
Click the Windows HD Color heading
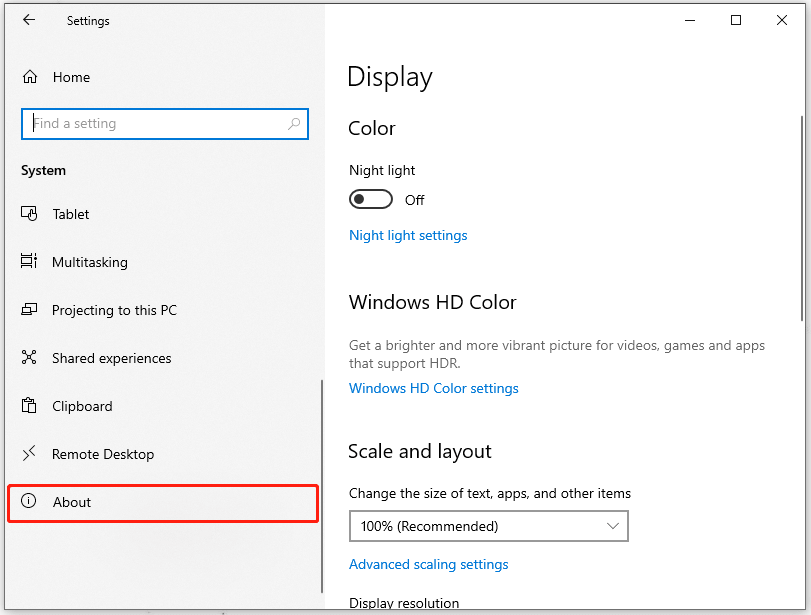coord(432,302)
